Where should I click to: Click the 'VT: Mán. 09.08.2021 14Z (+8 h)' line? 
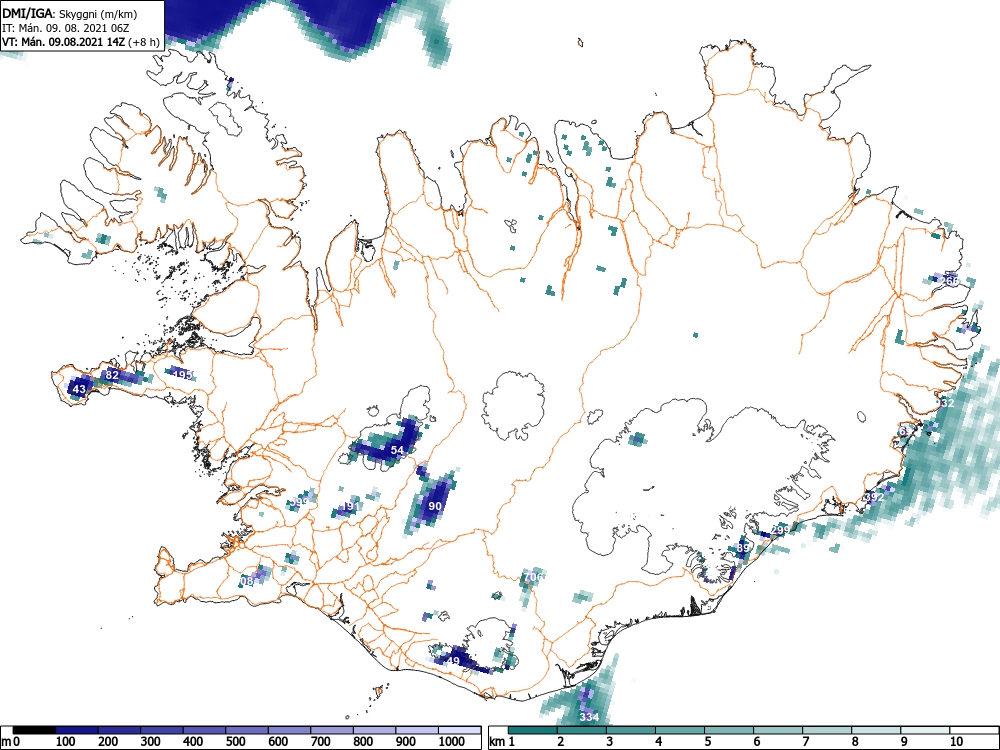[x=81, y=42]
